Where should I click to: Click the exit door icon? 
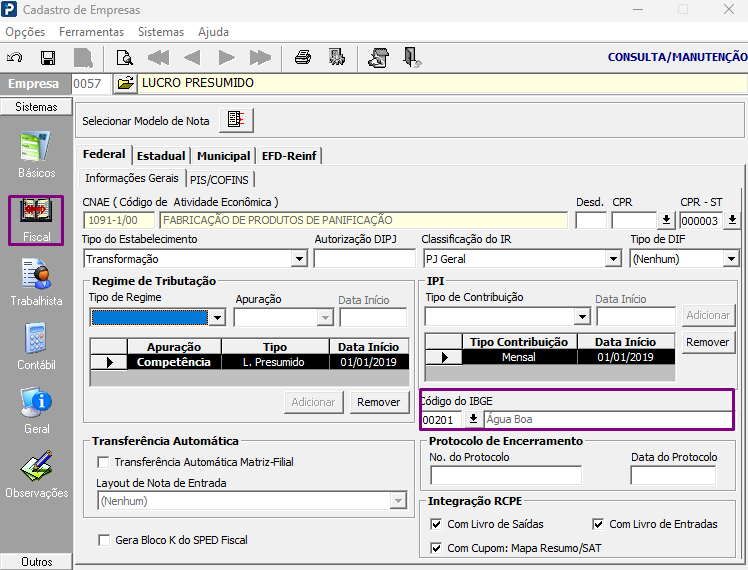(x=412, y=58)
